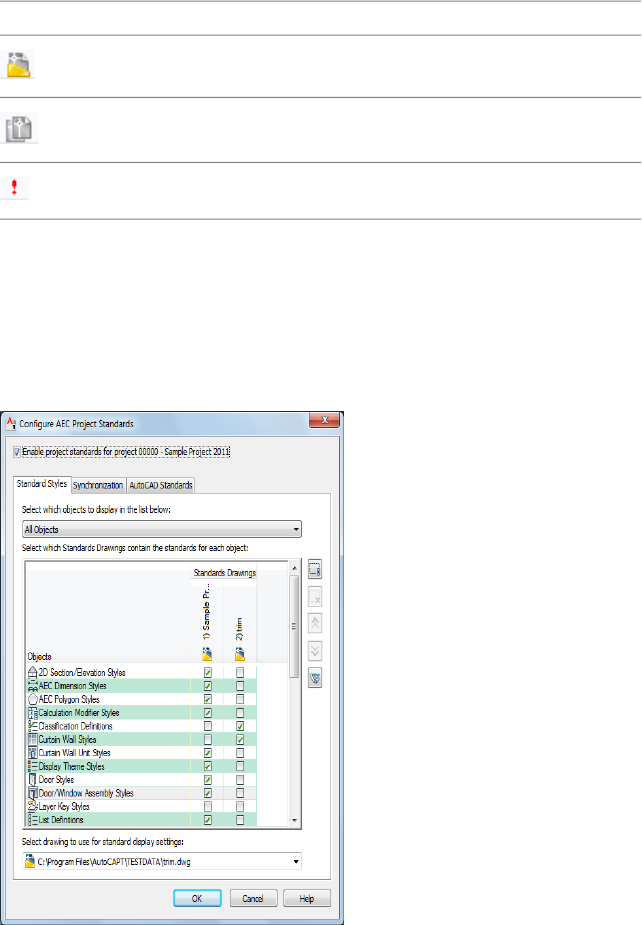Viewport: 642px width, 925px height.
Task: Click the double down-chevron move down button
Action: coord(315,651)
